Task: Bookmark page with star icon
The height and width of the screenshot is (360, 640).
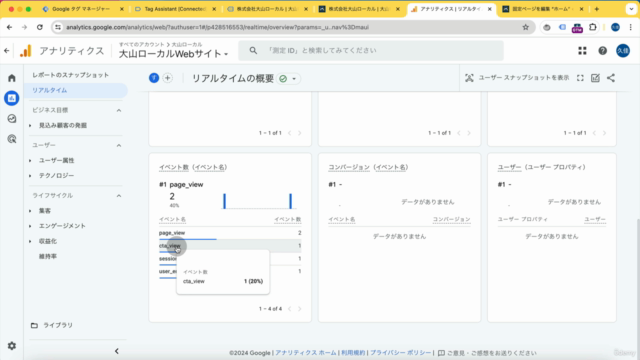Action: 525,27
